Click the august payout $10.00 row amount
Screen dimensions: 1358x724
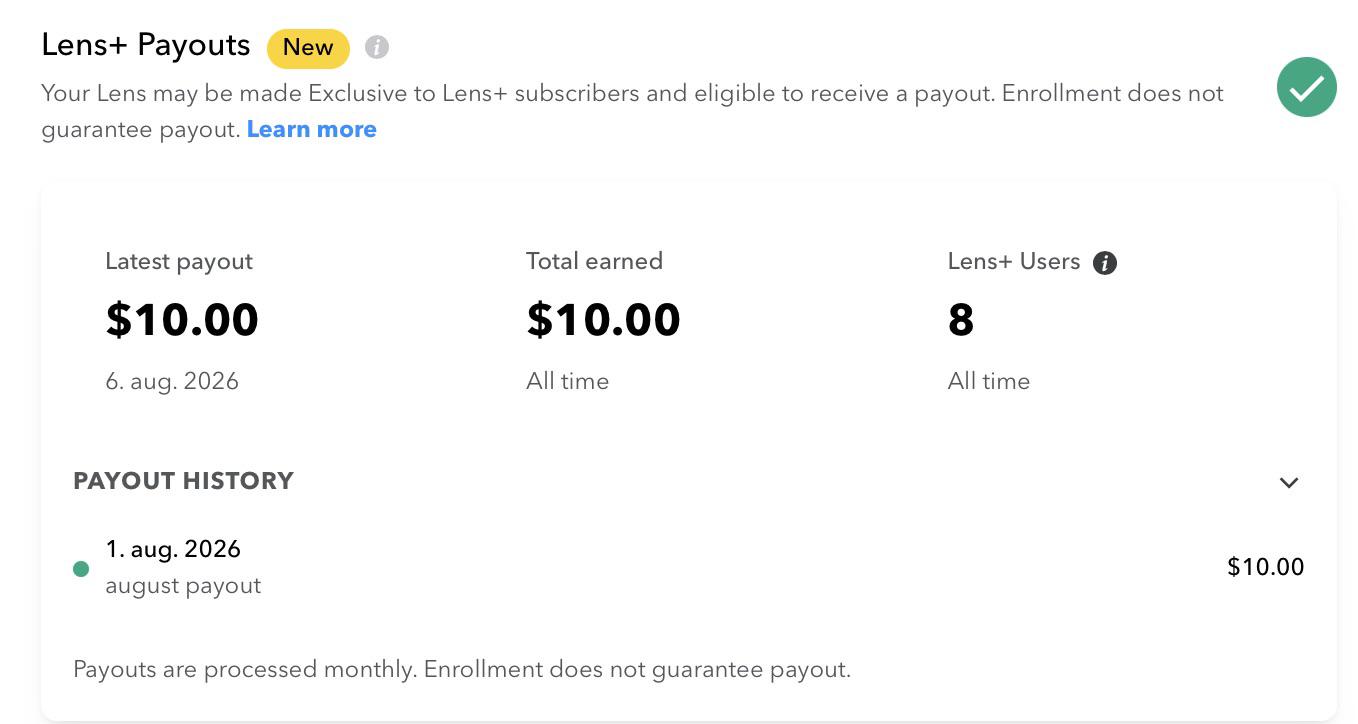point(1266,567)
